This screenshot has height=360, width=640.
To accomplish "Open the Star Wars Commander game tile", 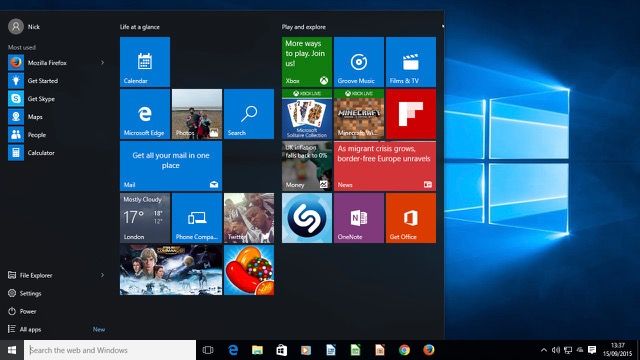I will 171,270.
